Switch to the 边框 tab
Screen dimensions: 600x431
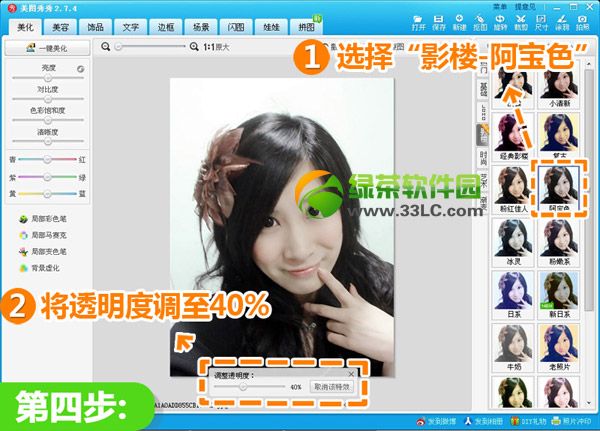[166, 27]
